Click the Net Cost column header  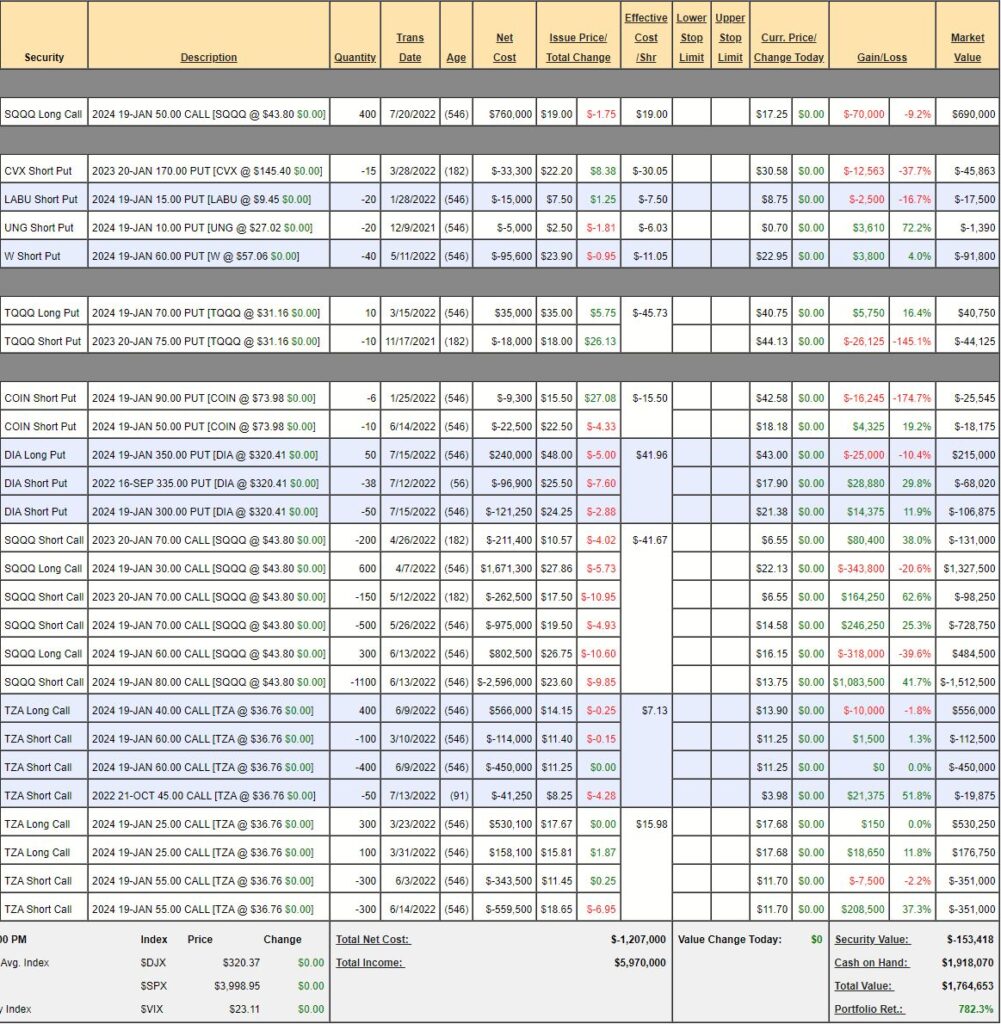(x=504, y=47)
